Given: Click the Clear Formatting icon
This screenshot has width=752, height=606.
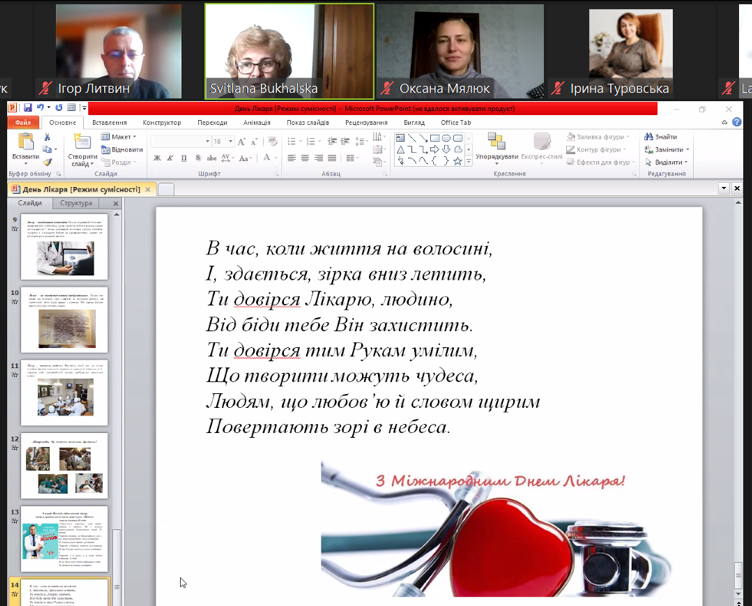Looking at the screenshot, I should click(273, 141).
